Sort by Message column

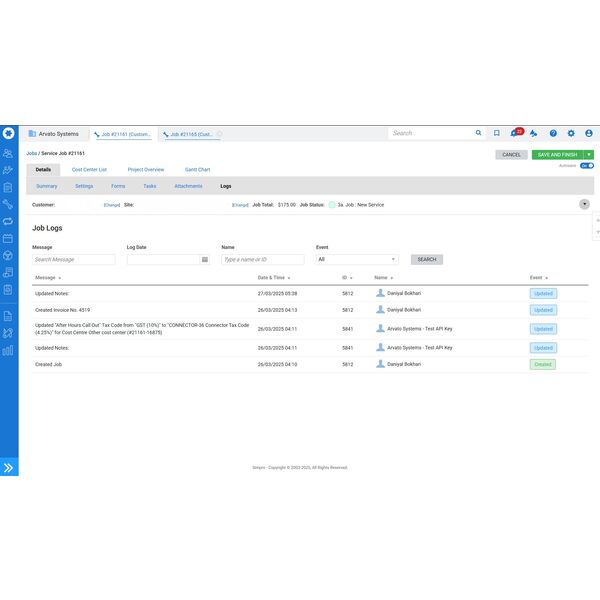[48, 278]
